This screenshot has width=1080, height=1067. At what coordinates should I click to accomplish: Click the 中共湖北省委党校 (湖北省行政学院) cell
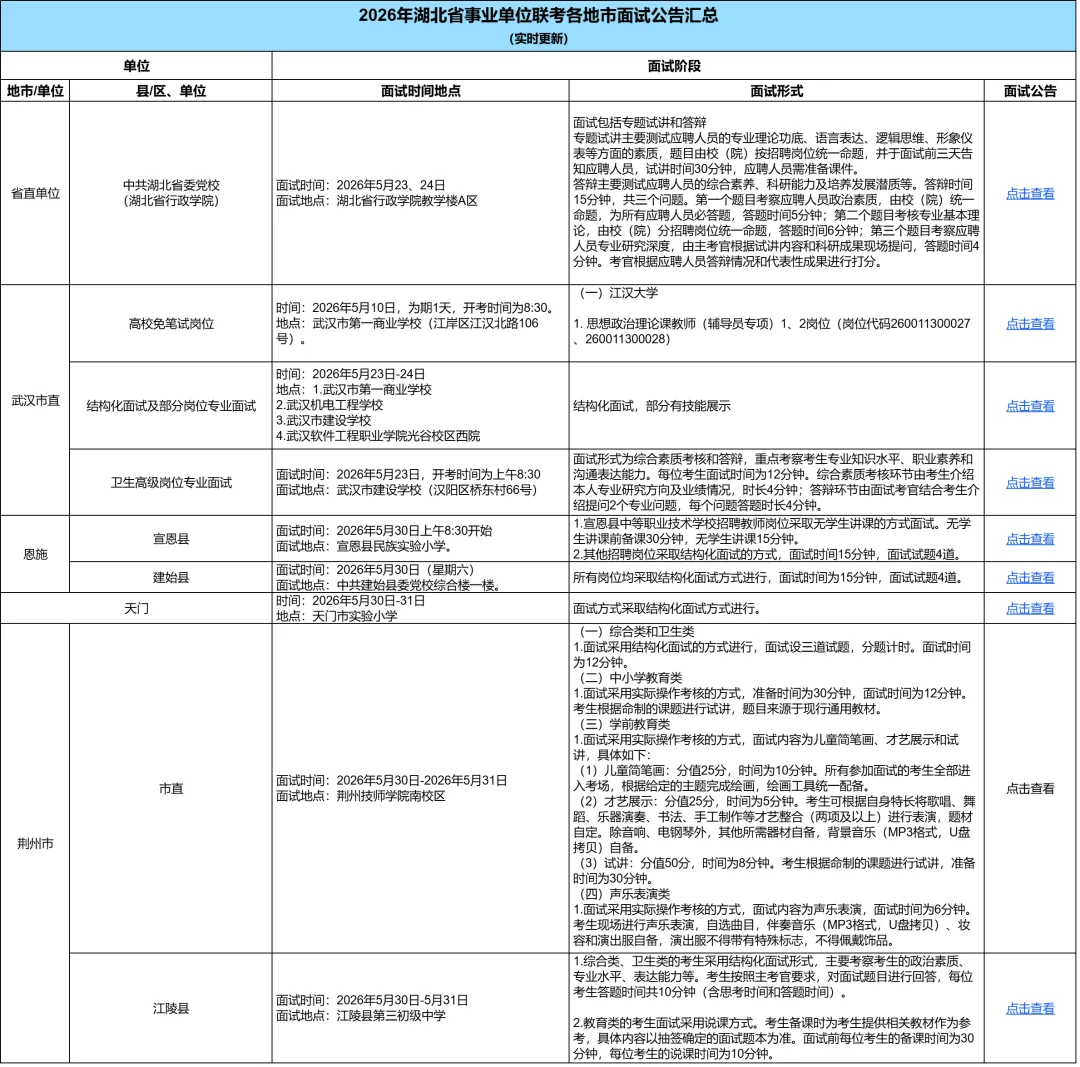pos(171,193)
